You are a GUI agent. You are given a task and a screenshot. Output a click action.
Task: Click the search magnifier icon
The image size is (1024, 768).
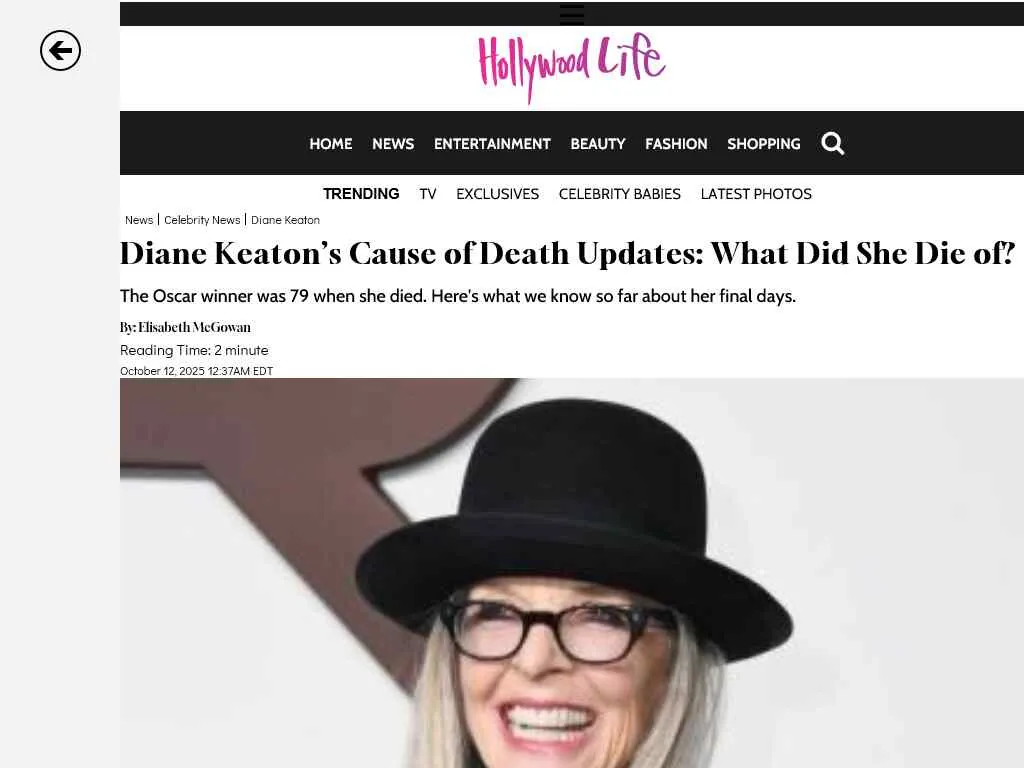(832, 143)
